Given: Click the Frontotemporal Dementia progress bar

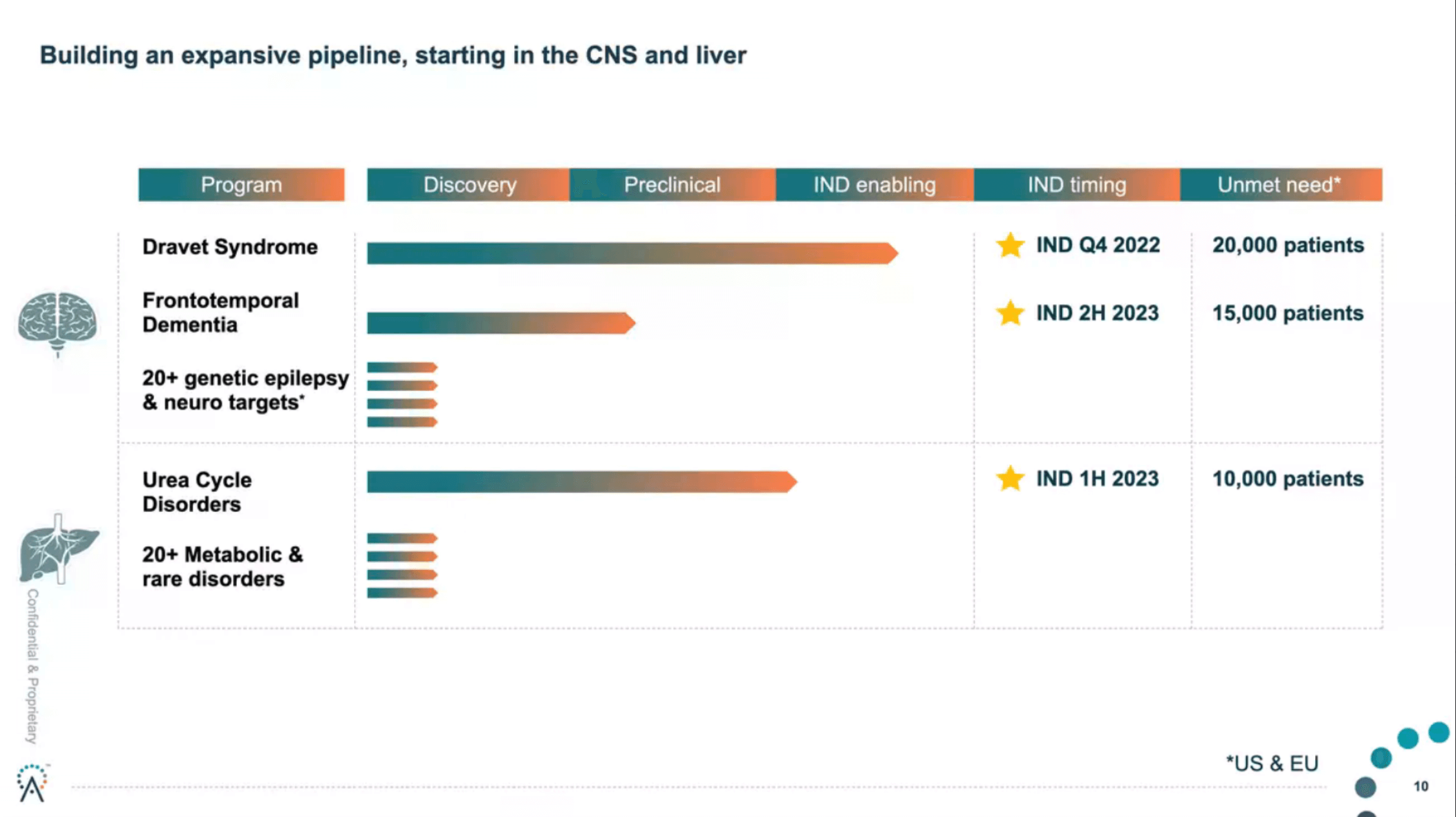Looking at the screenshot, I should (x=500, y=323).
